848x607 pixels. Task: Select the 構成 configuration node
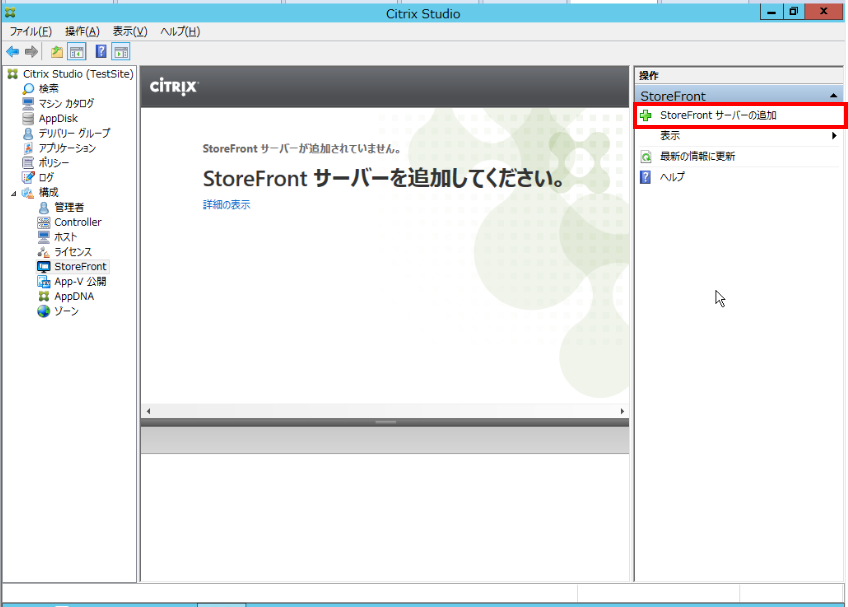49,193
